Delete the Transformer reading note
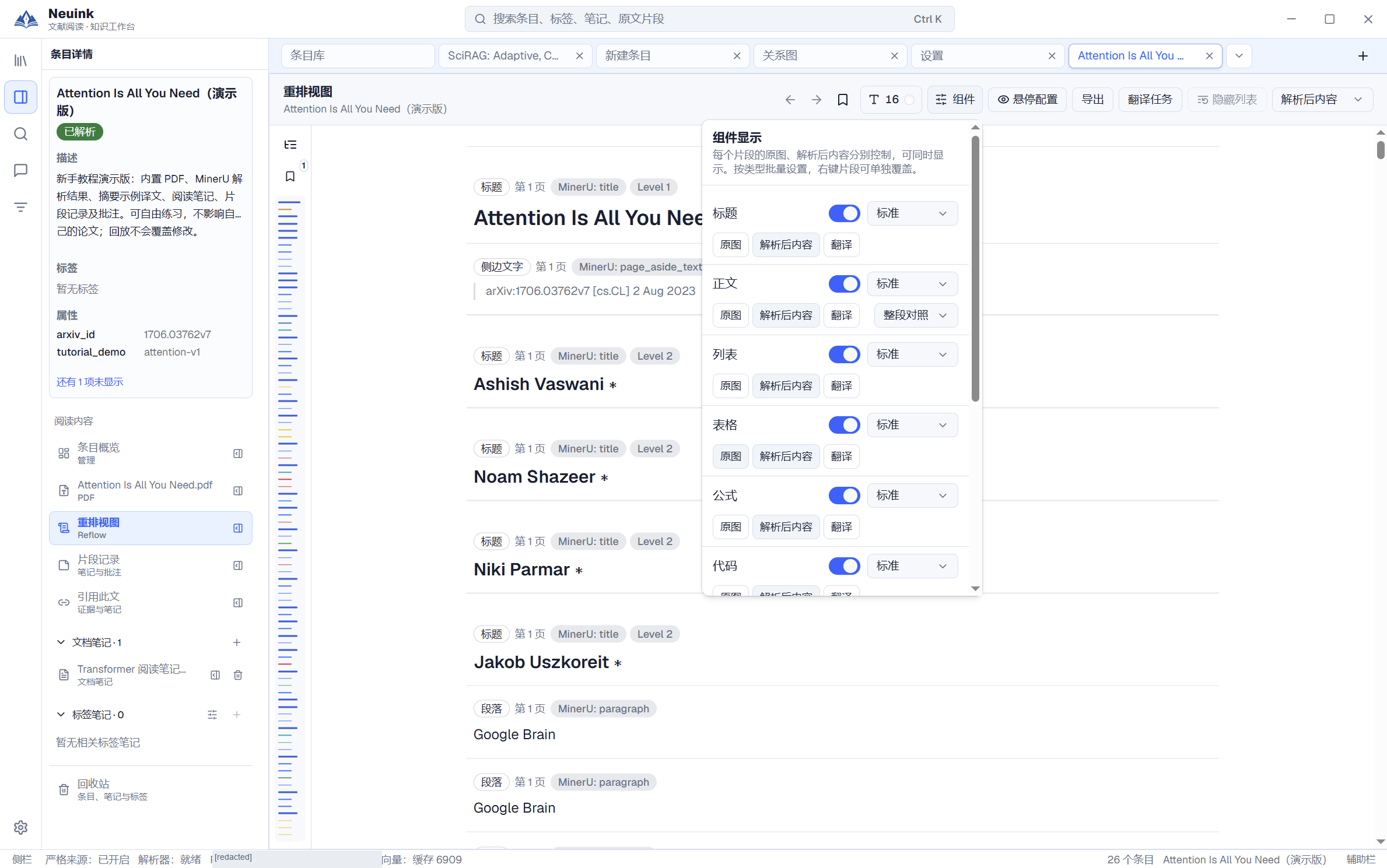The image size is (1387, 868). pyautogui.click(x=237, y=675)
